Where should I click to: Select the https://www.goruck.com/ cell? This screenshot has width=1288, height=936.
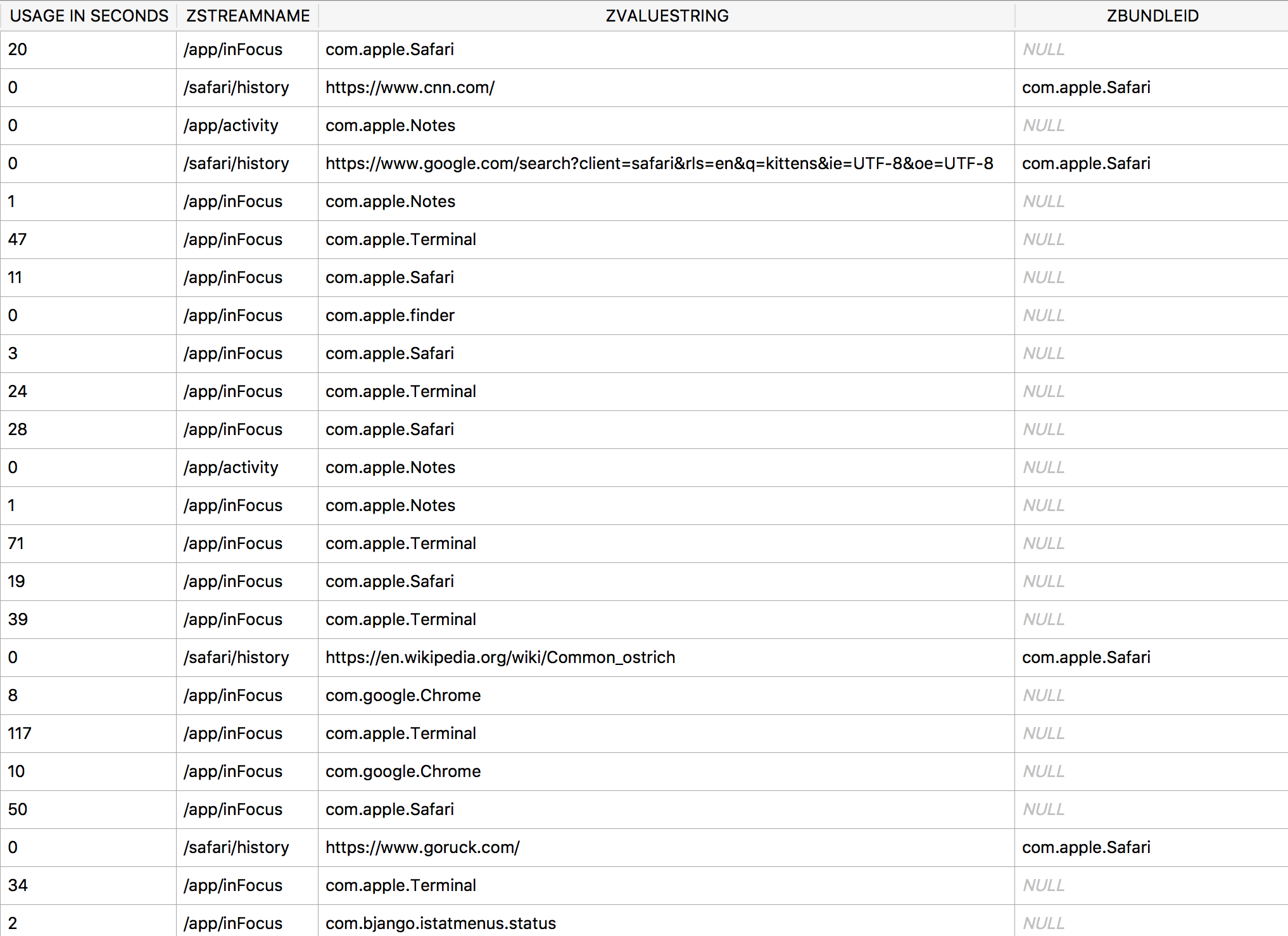(x=422, y=847)
